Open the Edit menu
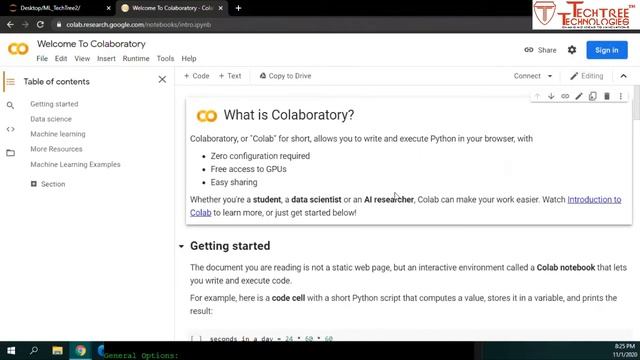 61,59
